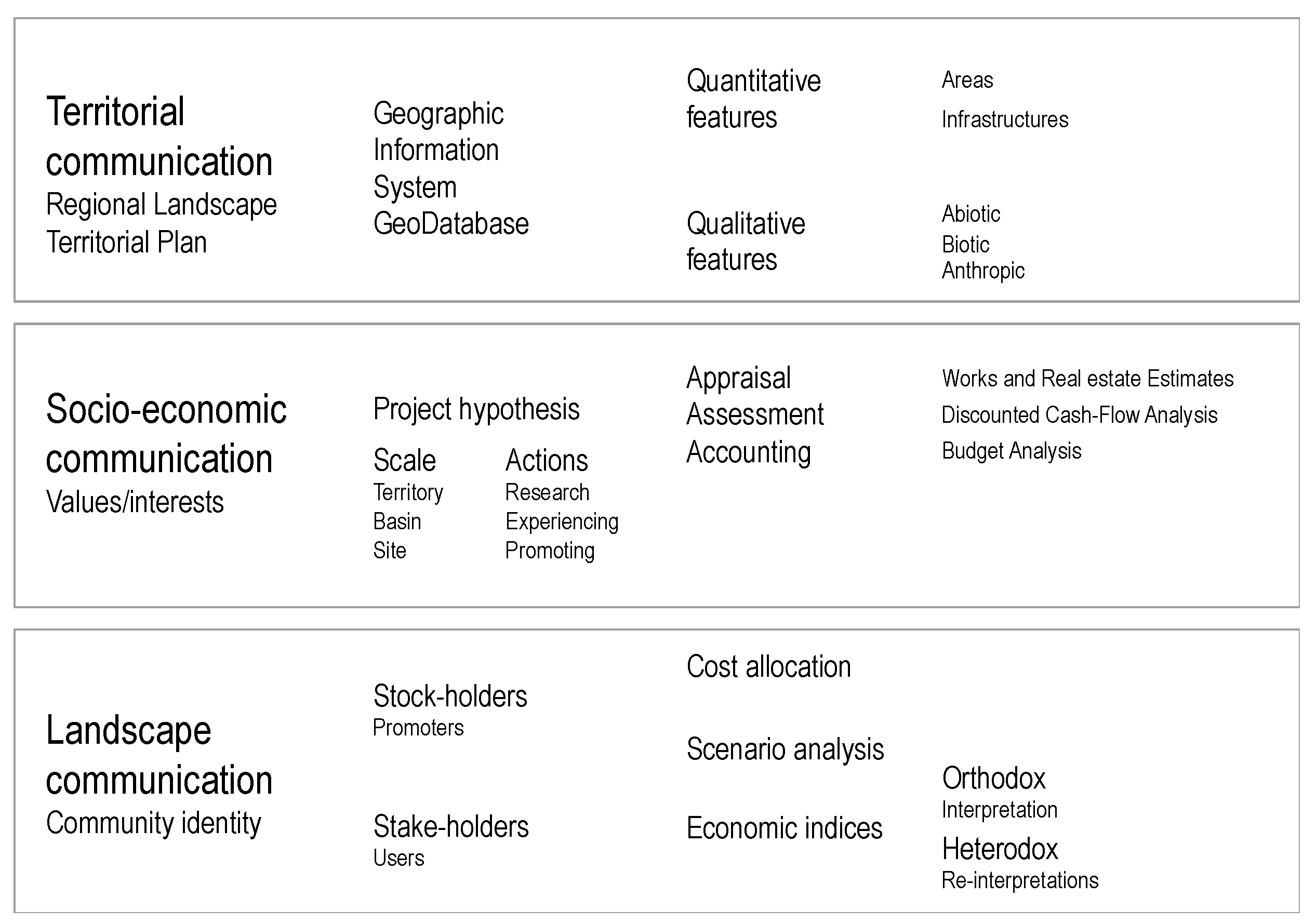Select the Regional Landscape Territorial Plan text
This screenshot has width=1316, height=924.
(161, 223)
